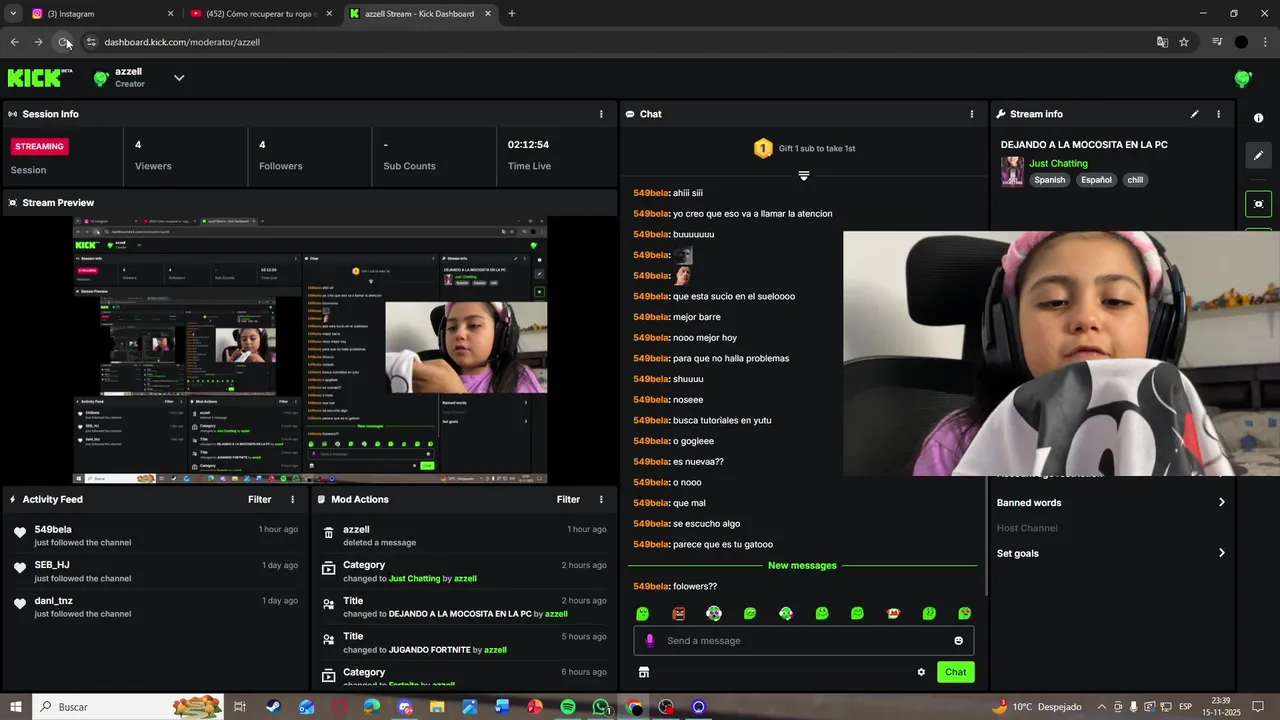Open the Activity Feed Filter

coord(259,499)
